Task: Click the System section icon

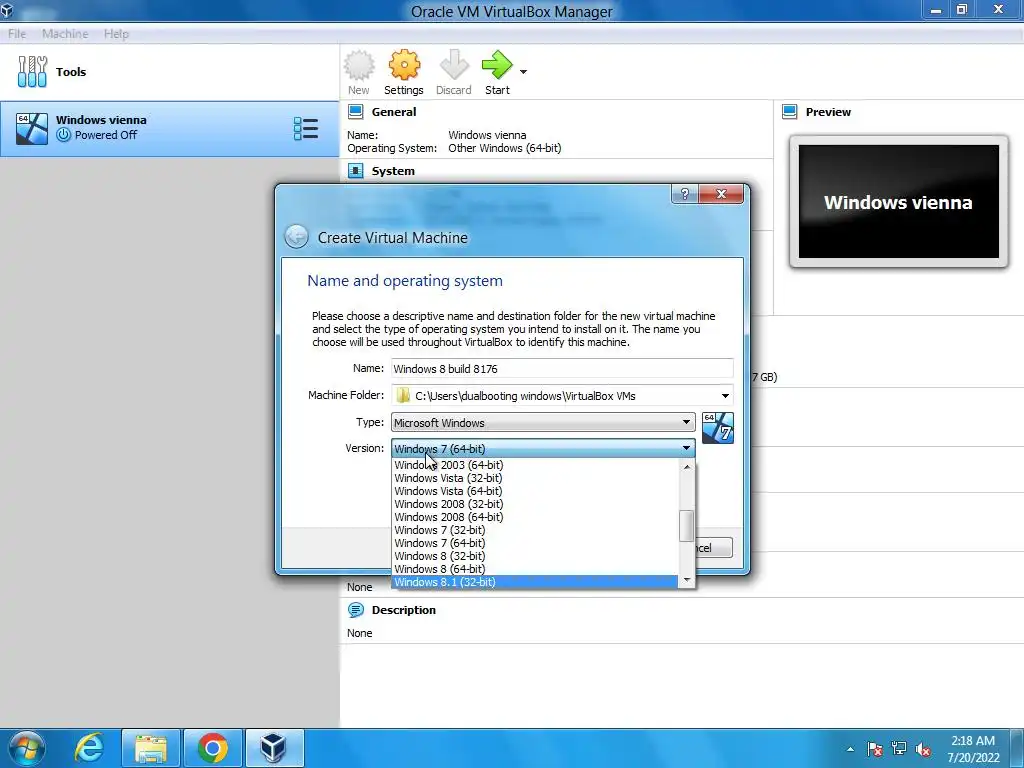Action: pyautogui.click(x=355, y=171)
